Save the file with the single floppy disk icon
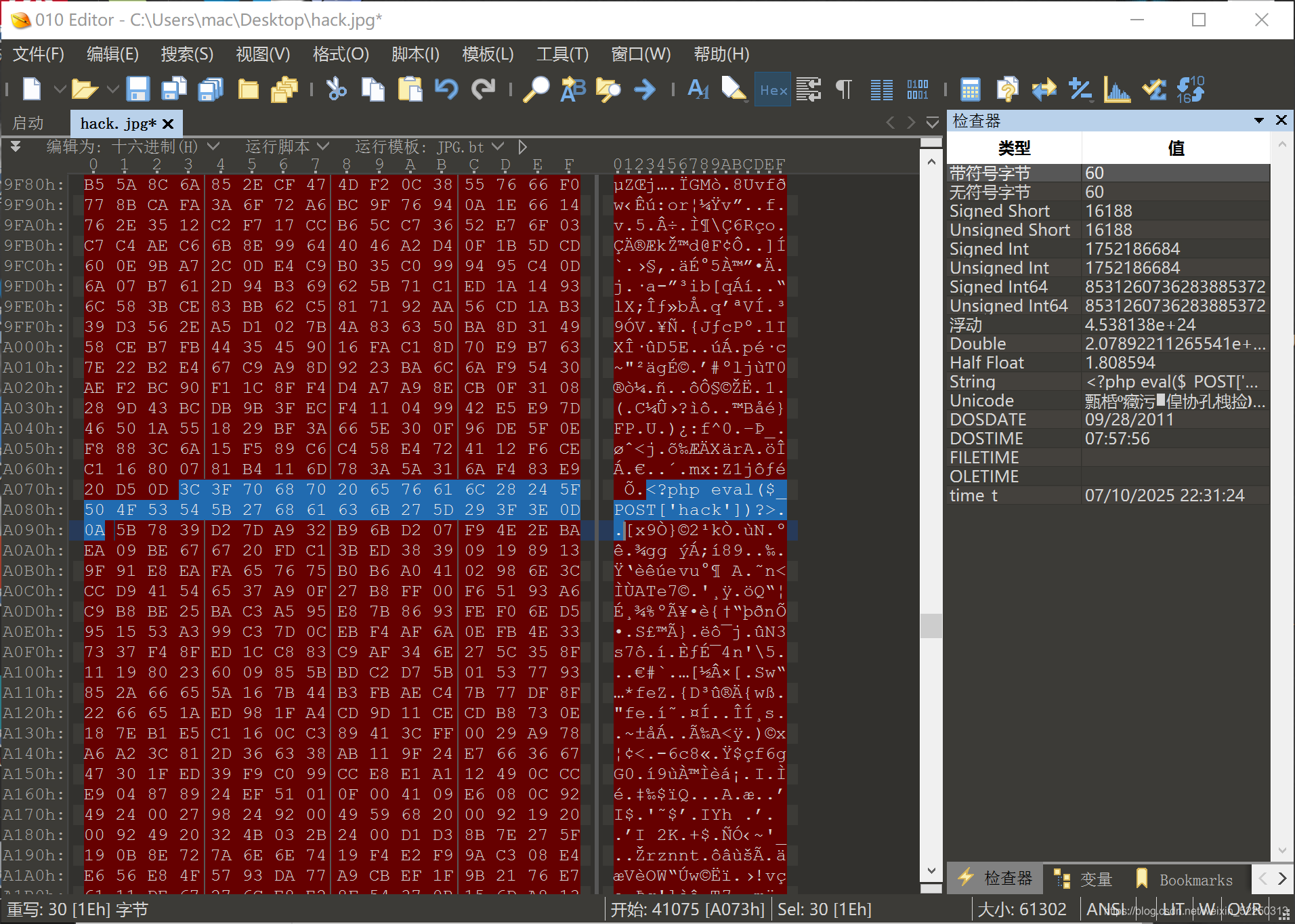This screenshot has height=924, width=1295. [138, 89]
